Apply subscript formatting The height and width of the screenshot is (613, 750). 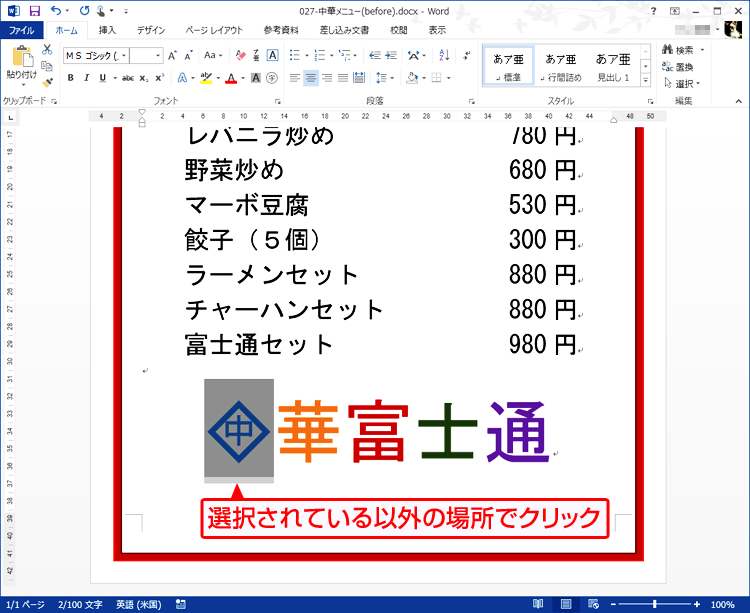pyautogui.click(x=143, y=78)
